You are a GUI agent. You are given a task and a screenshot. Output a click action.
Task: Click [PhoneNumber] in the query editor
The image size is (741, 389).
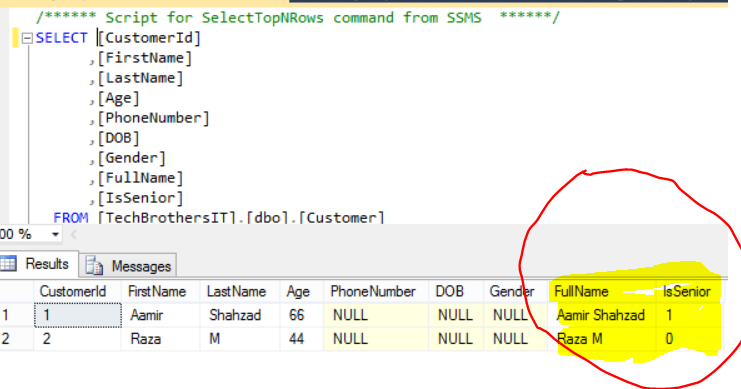coord(153,118)
